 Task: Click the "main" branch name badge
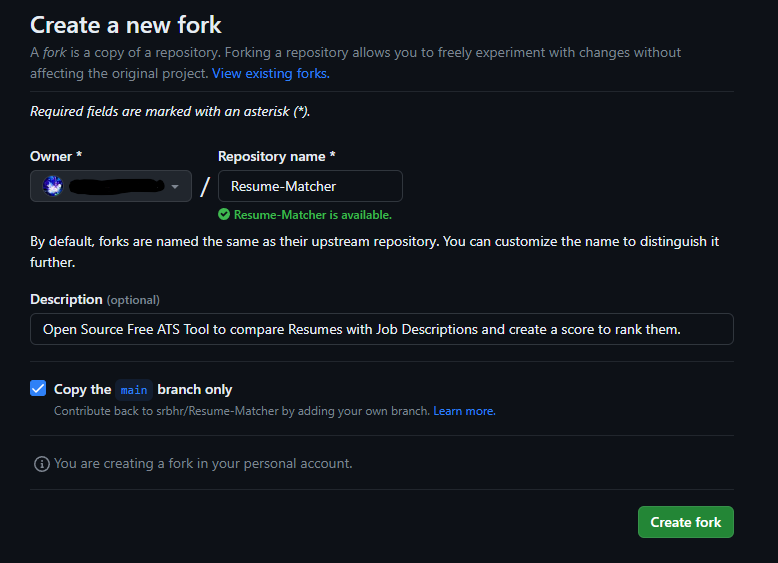[x=134, y=390]
